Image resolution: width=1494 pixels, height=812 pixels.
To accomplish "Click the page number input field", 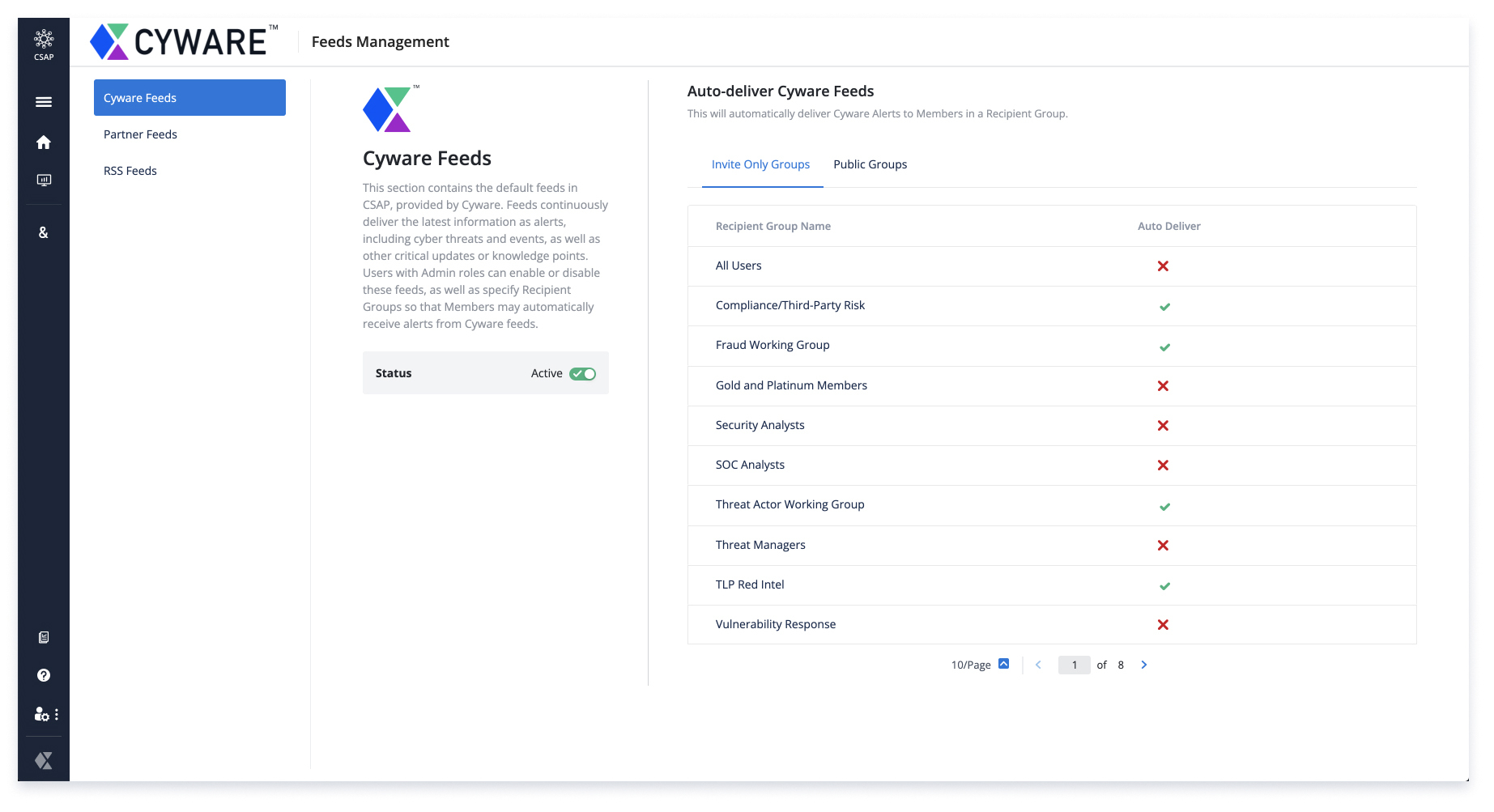I will pyautogui.click(x=1075, y=665).
